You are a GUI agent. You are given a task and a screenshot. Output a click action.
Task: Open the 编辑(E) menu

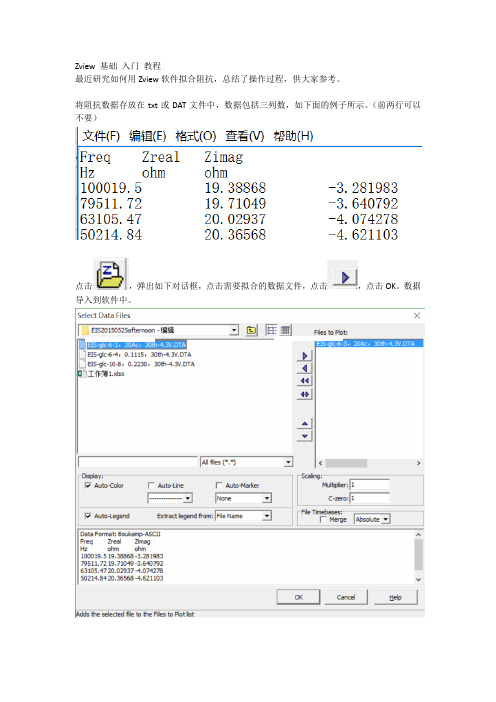coord(148,136)
